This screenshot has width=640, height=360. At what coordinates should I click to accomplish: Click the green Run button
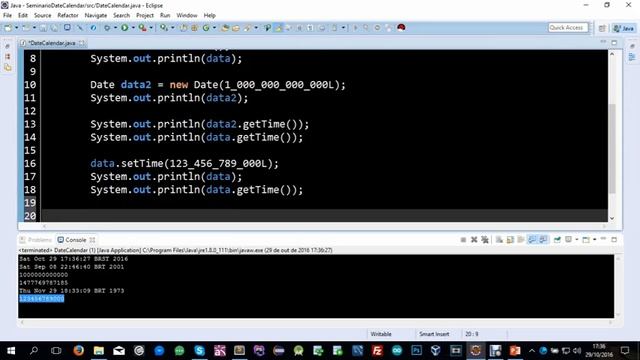point(124,28)
